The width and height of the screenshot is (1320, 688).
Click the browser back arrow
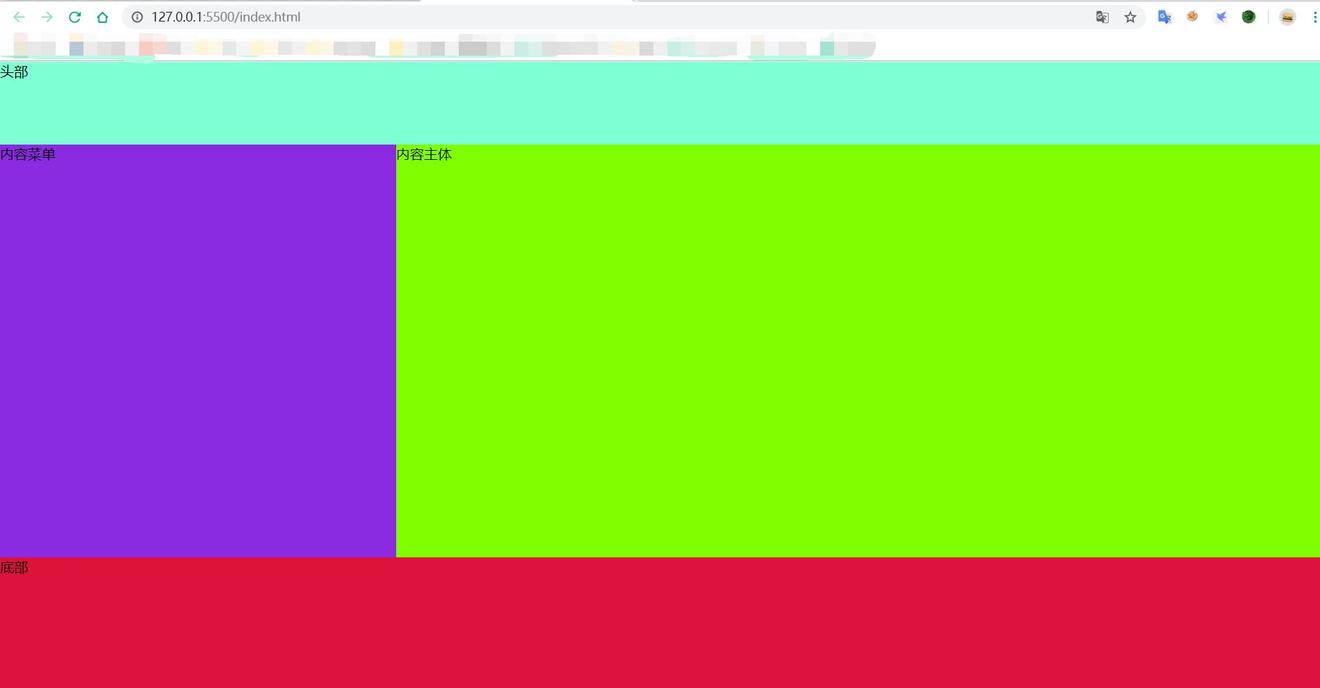point(18,17)
